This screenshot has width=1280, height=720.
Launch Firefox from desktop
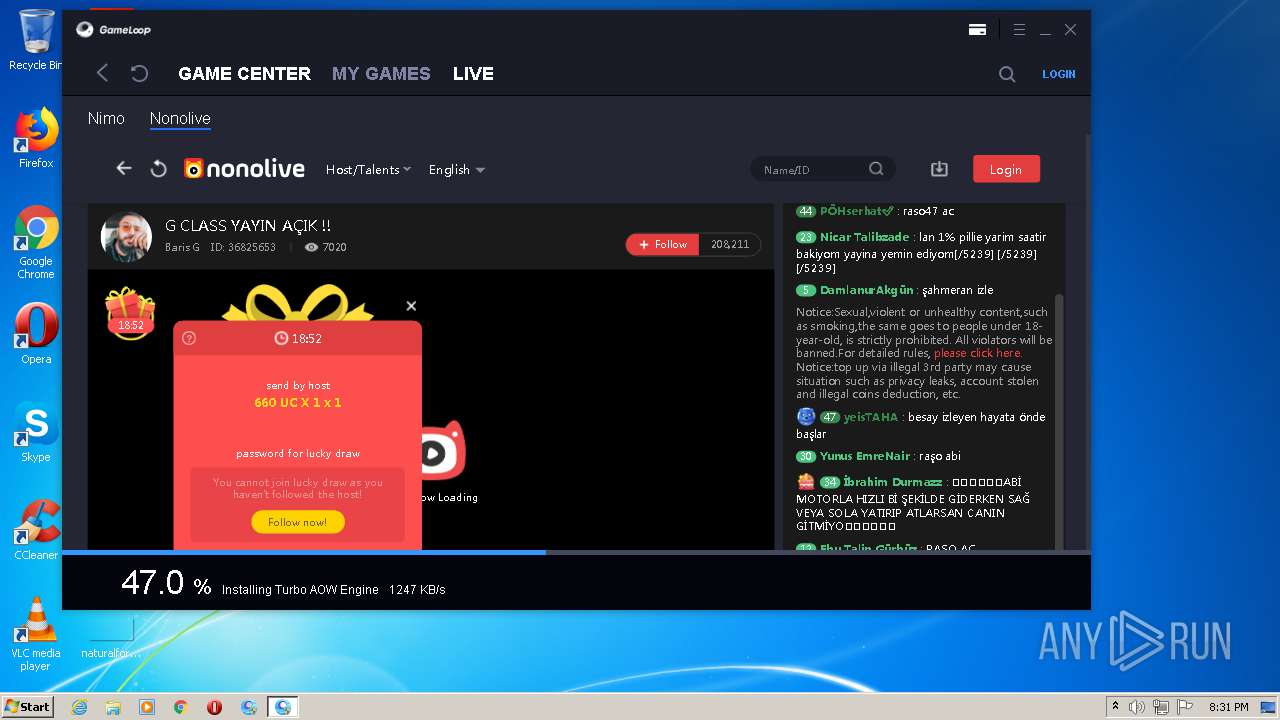pyautogui.click(x=36, y=138)
